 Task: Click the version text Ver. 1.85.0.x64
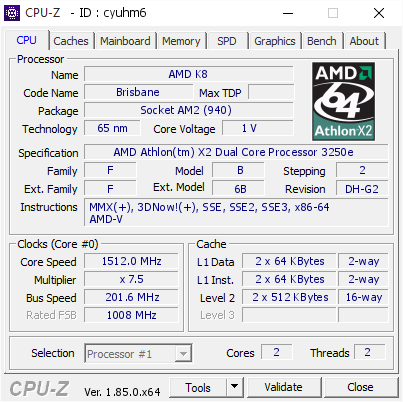point(122,392)
